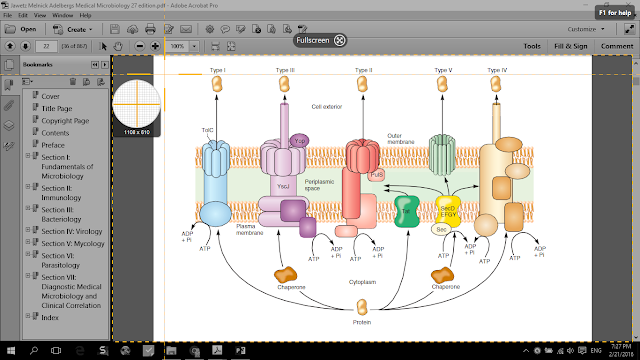Zoom out with minus button
This screenshot has width=640, height=360.
tap(140, 46)
